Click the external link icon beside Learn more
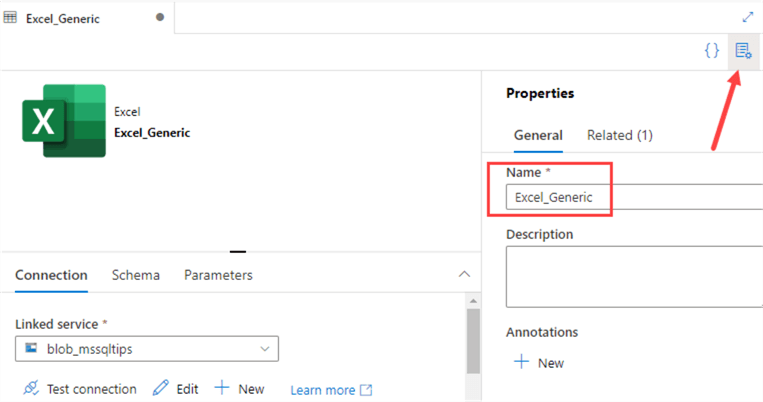The height and width of the screenshot is (402, 763). click(x=366, y=390)
